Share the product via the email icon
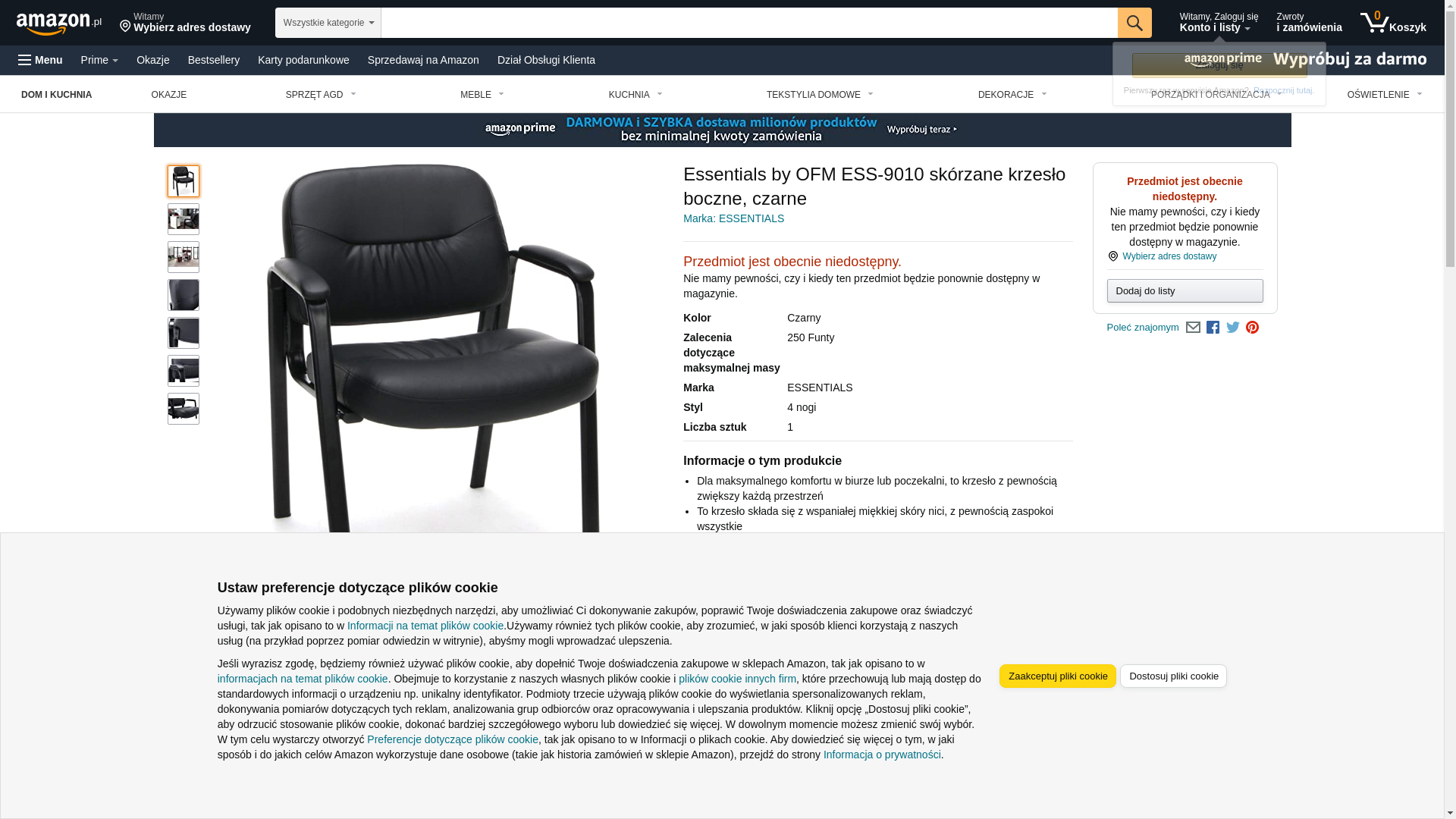1456x819 pixels. click(1193, 328)
